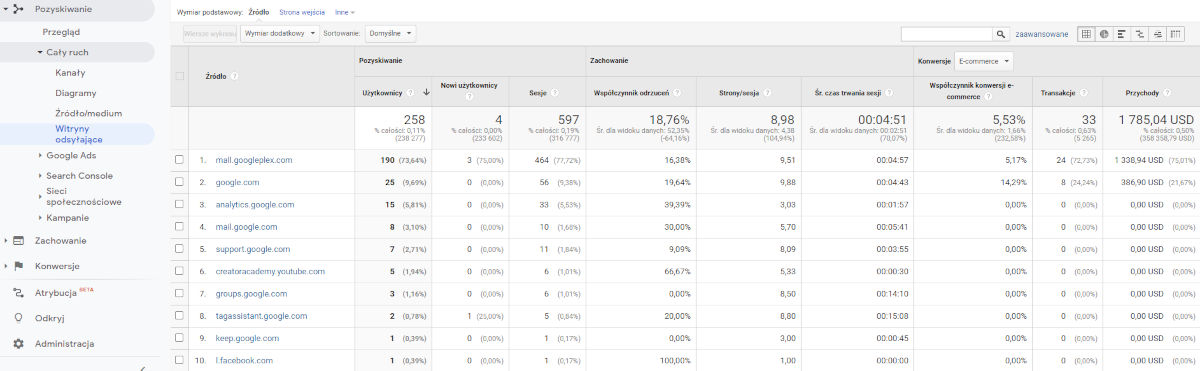
Task: Check the groups.google.com row checkbox
Action: tap(180, 294)
